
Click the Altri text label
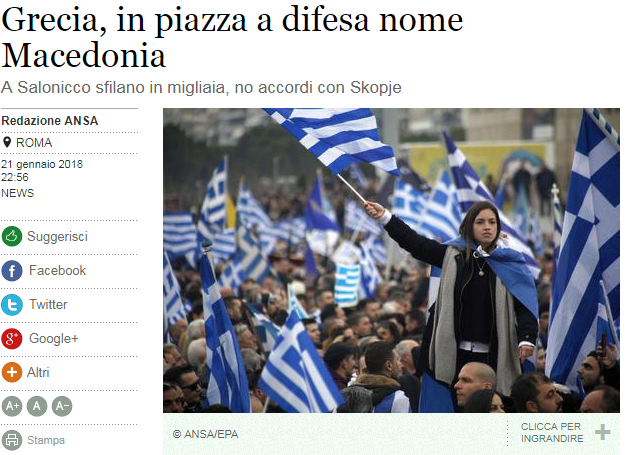pos(38,372)
